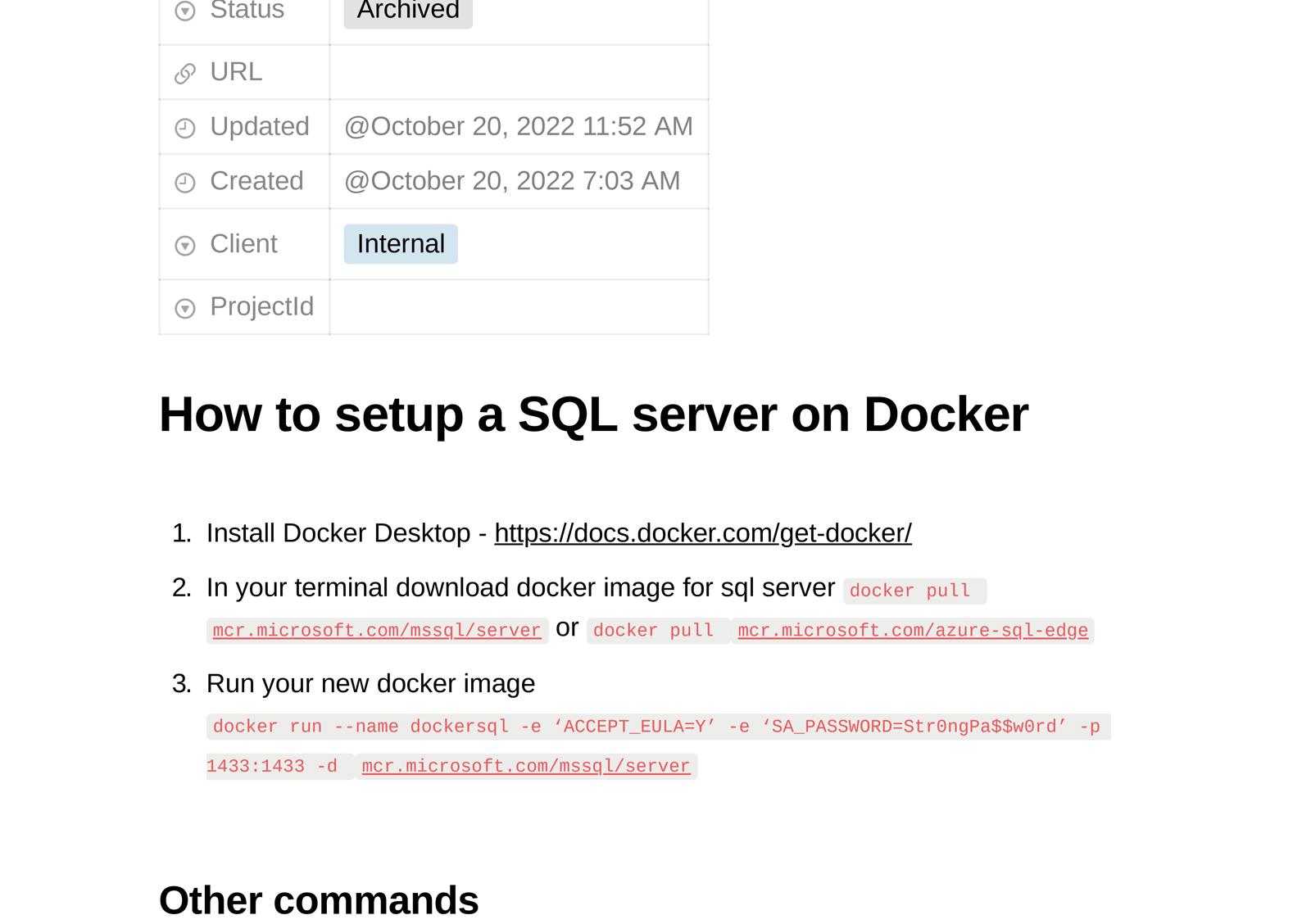
Task: Click the empty URL value field
Action: point(519,72)
